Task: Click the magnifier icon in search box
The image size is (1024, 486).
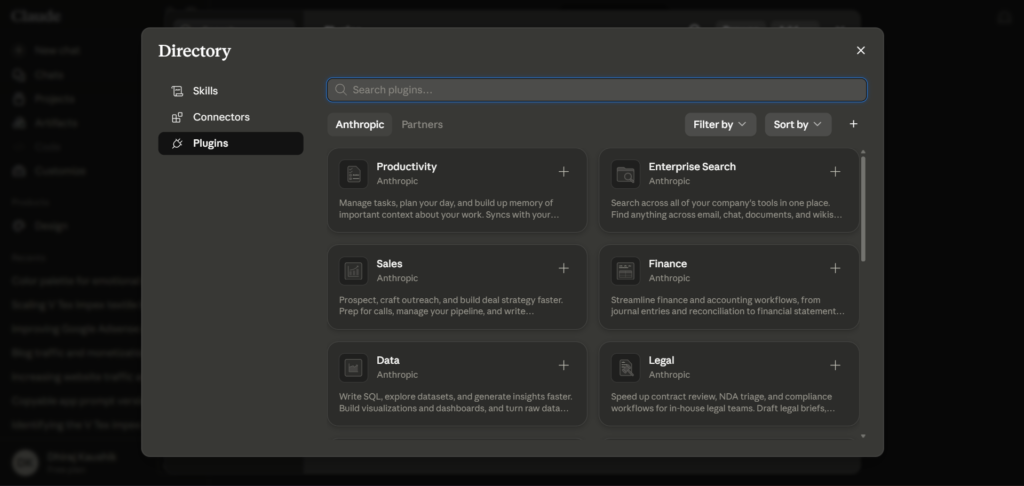Action: 340,89
